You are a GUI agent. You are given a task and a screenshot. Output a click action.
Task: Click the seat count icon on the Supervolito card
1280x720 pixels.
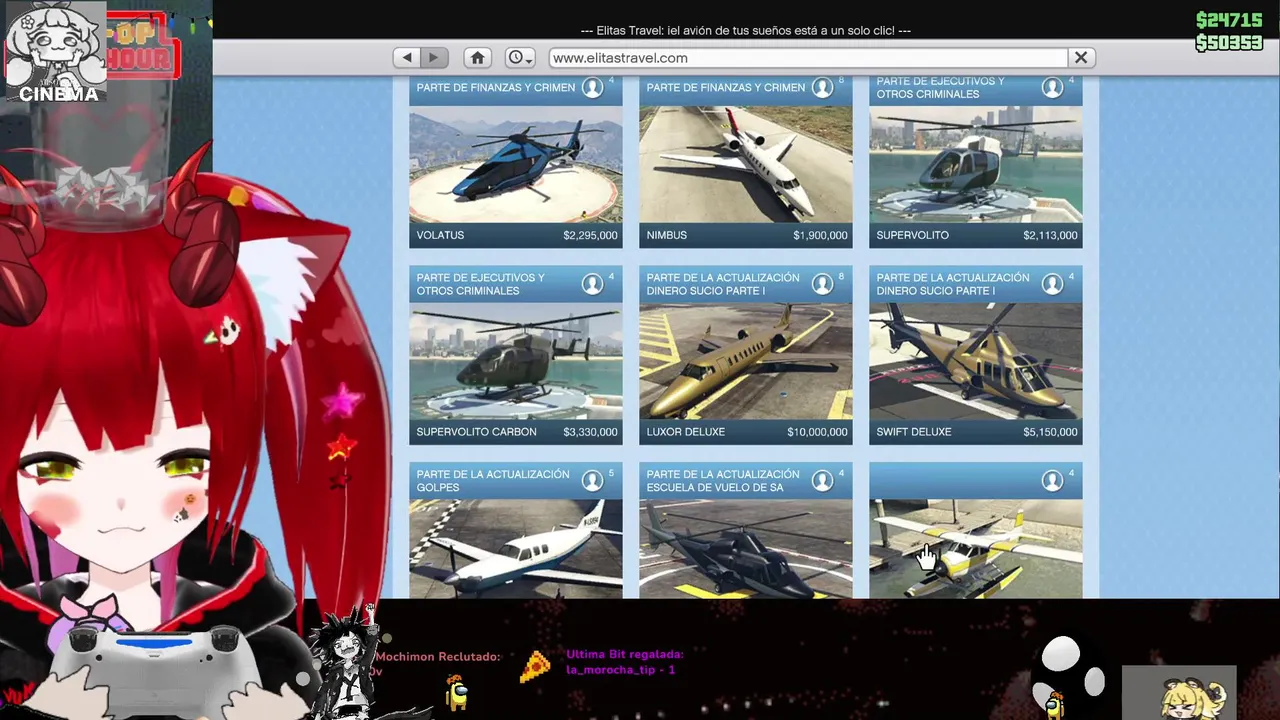1053,88
